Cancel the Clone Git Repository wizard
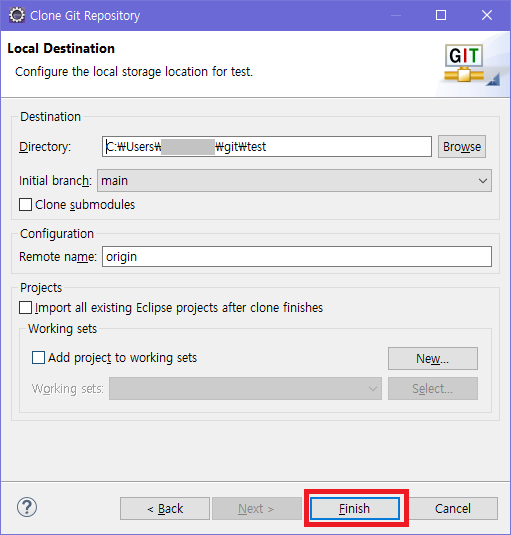 click(453, 508)
